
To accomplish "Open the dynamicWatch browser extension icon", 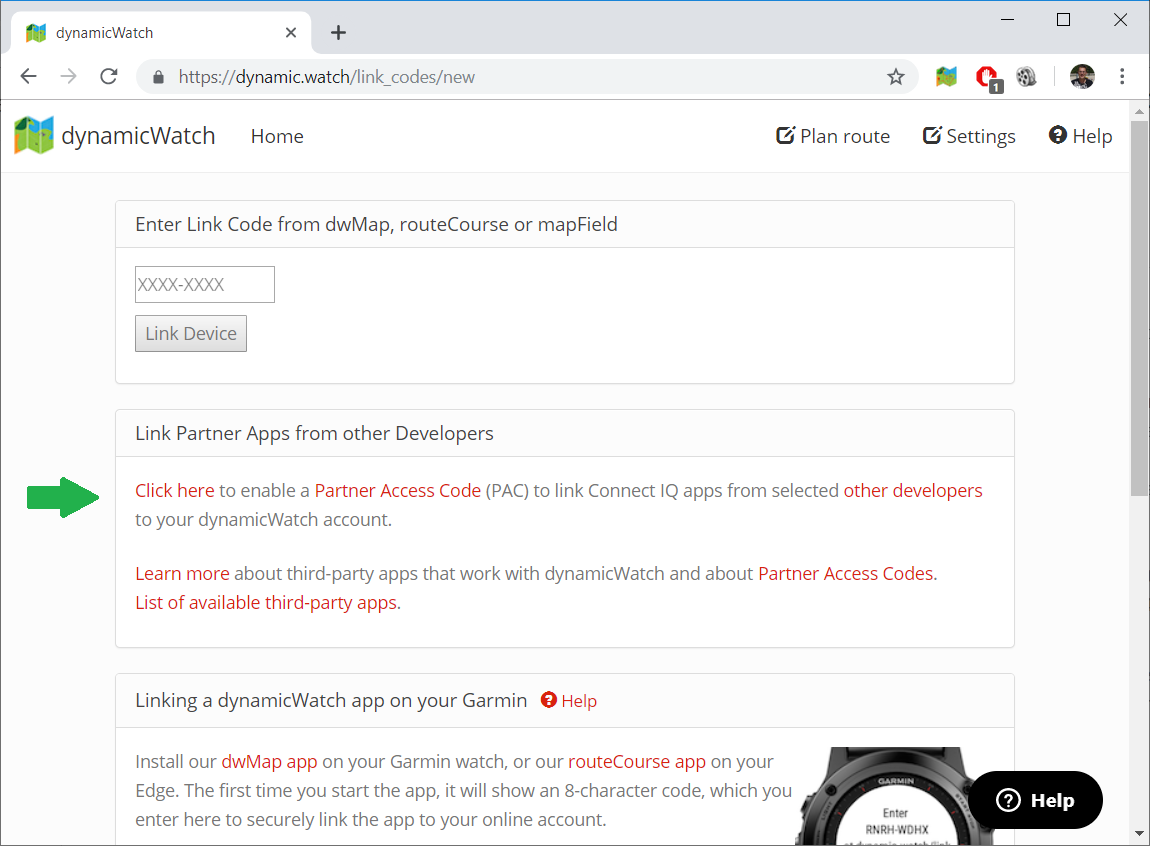I will click(946, 77).
